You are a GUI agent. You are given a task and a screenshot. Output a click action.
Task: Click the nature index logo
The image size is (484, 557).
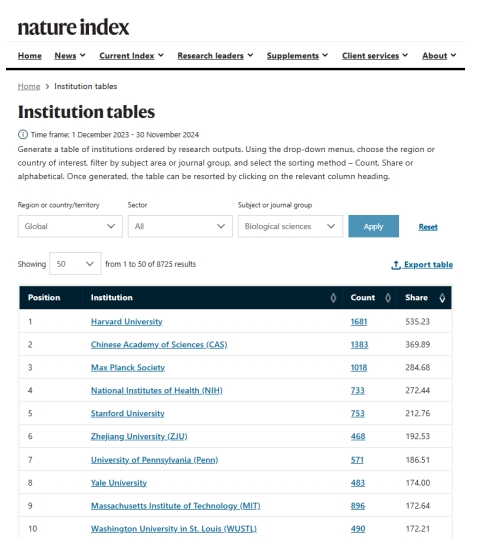(73, 28)
